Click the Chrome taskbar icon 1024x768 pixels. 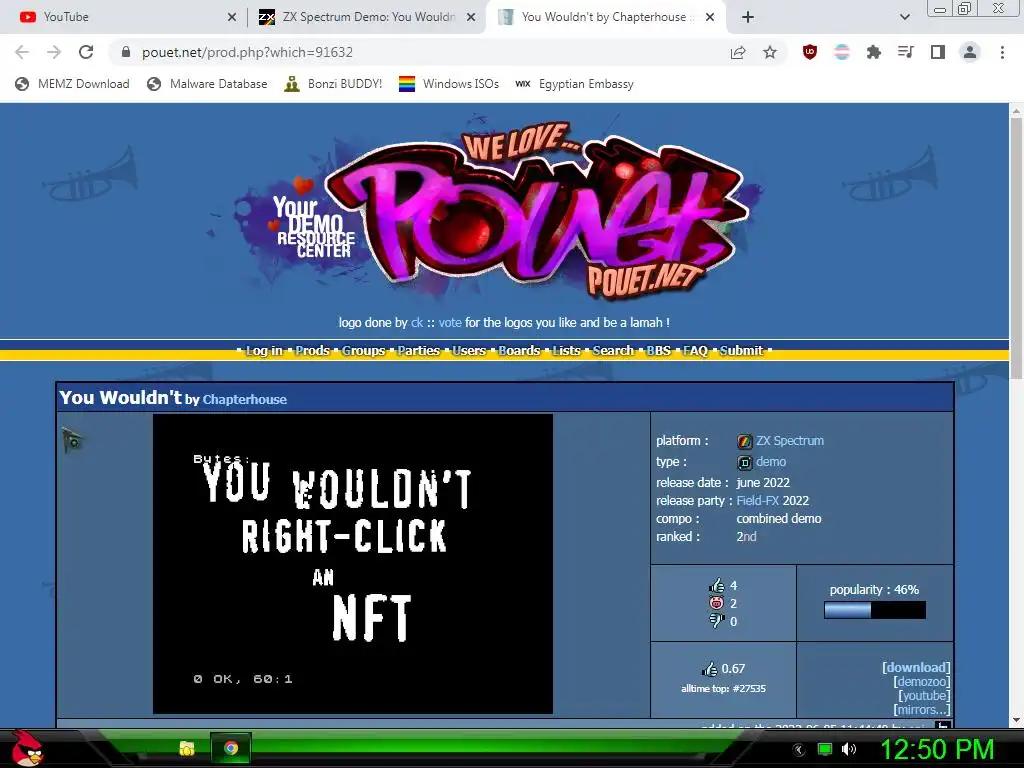[x=231, y=748]
